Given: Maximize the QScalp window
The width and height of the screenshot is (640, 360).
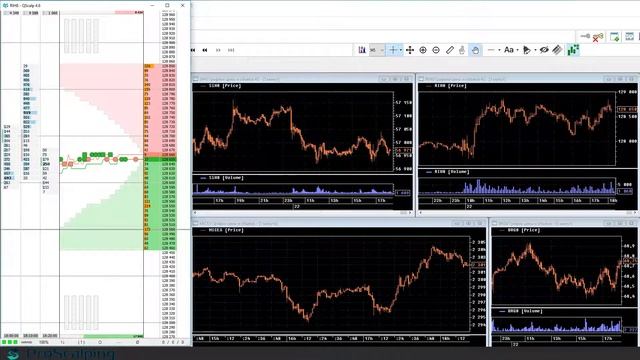Looking at the screenshot, I should pyautogui.click(x=167, y=5).
